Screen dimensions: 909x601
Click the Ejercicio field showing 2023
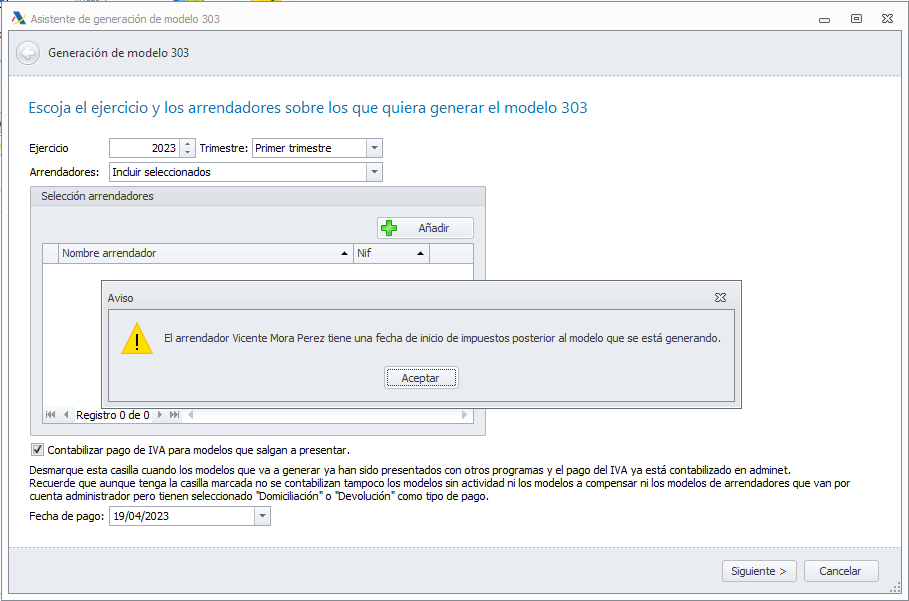click(x=145, y=148)
